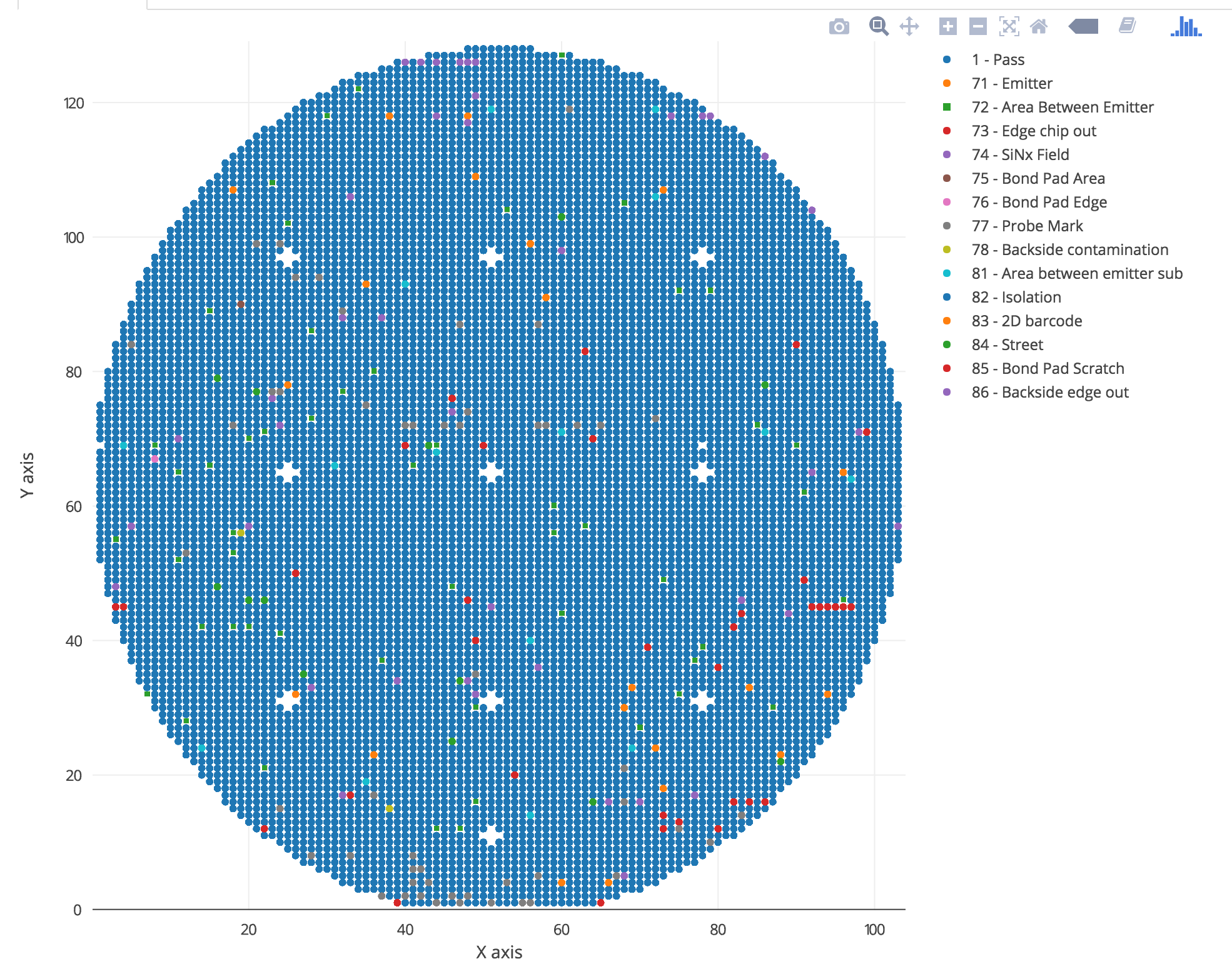Hide '76 - Bond Pad Edge' trace

point(1024,202)
